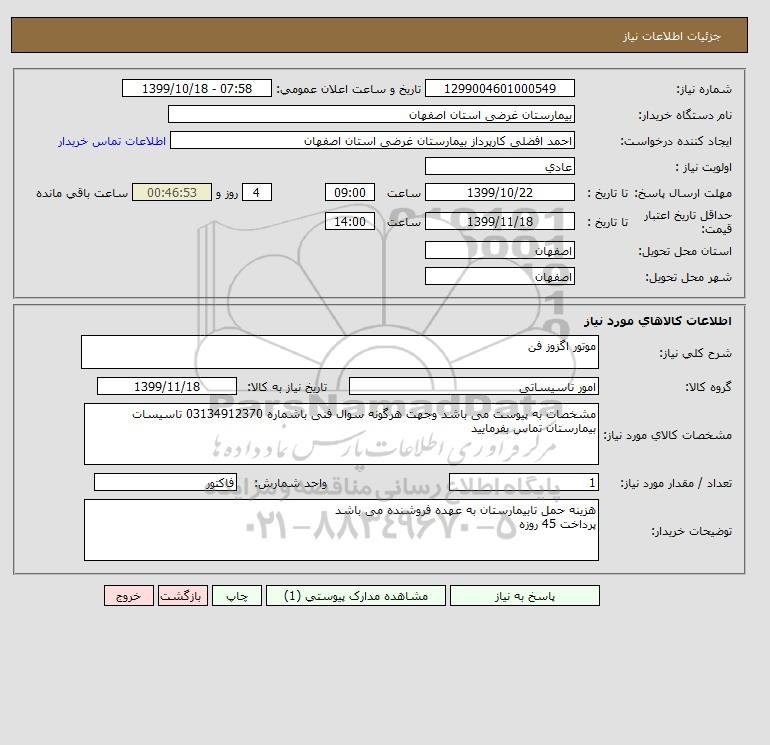Screen dimensions: 770x745
Task: Click the تاریخ نیاز به کالا label
Action: 287,387
